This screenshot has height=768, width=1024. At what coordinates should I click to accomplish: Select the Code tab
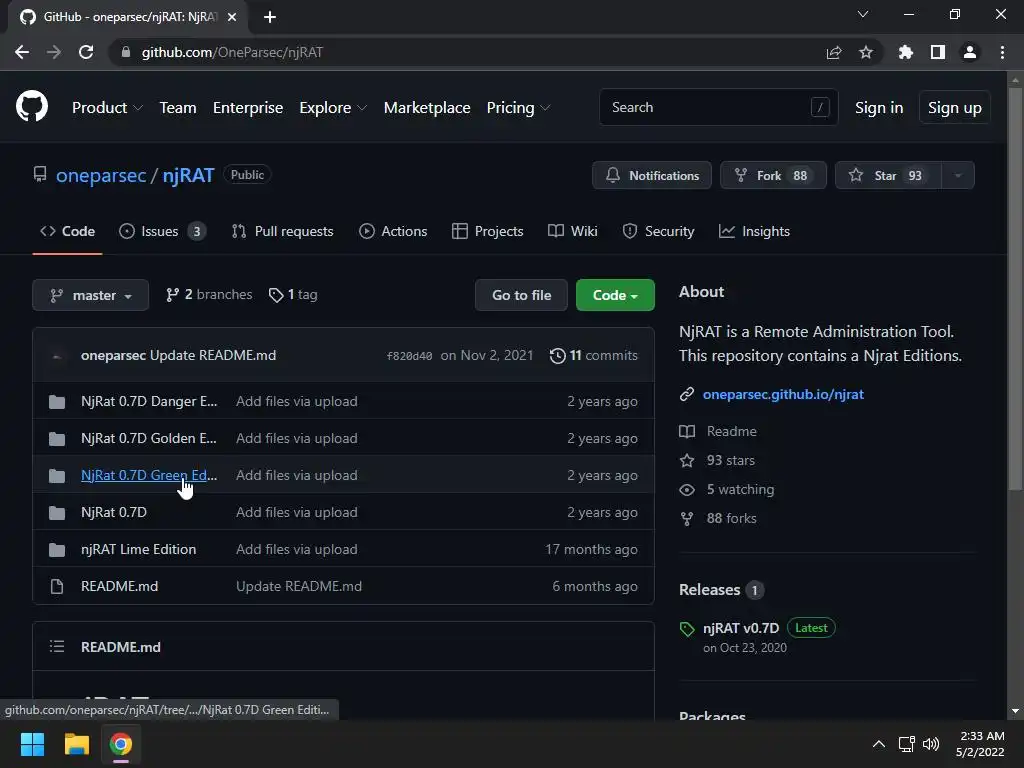(67, 231)
